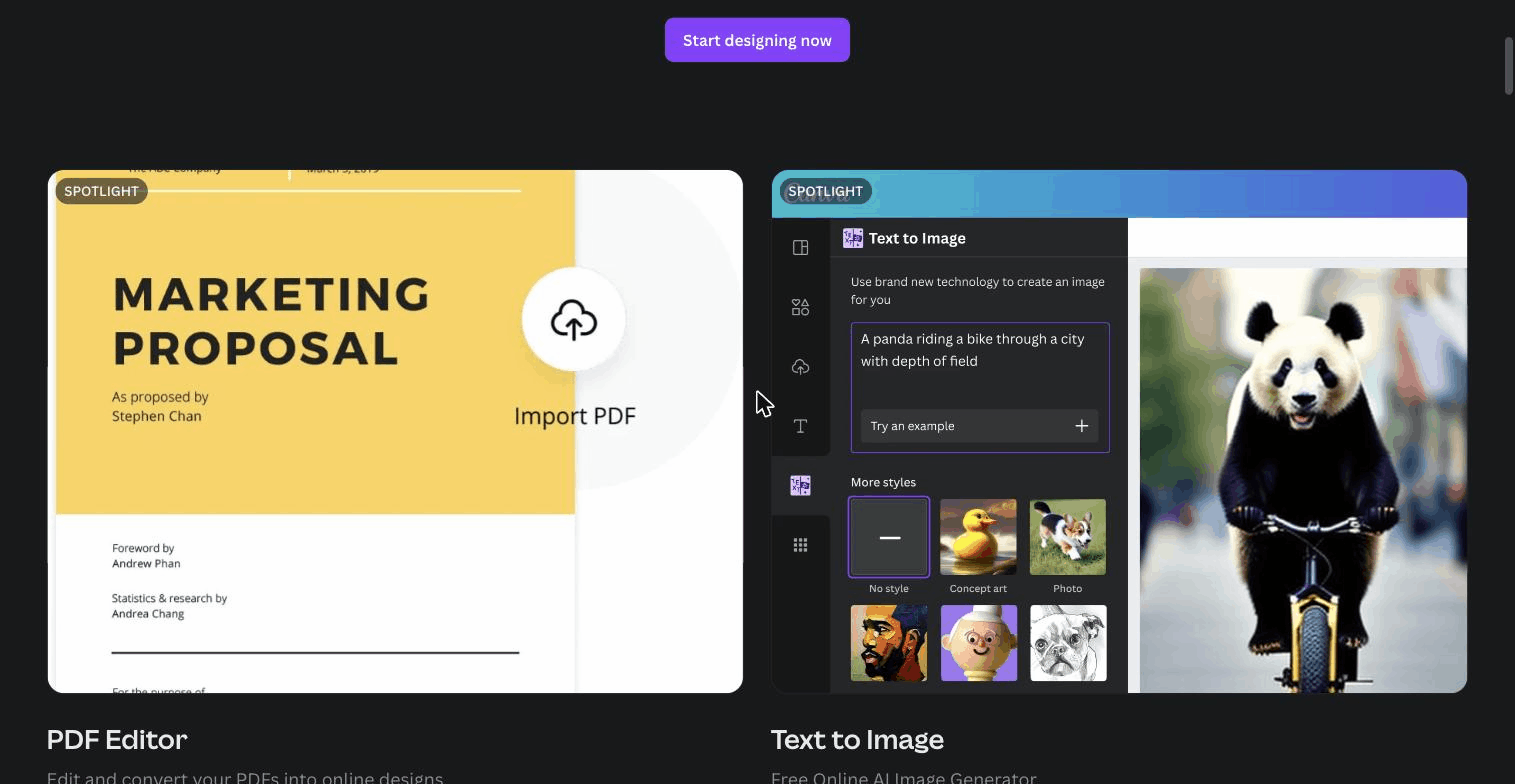The image size is (1515, 784).
Task: Click the 'Use brand new technology' description text
Action: tap(978, 291)
